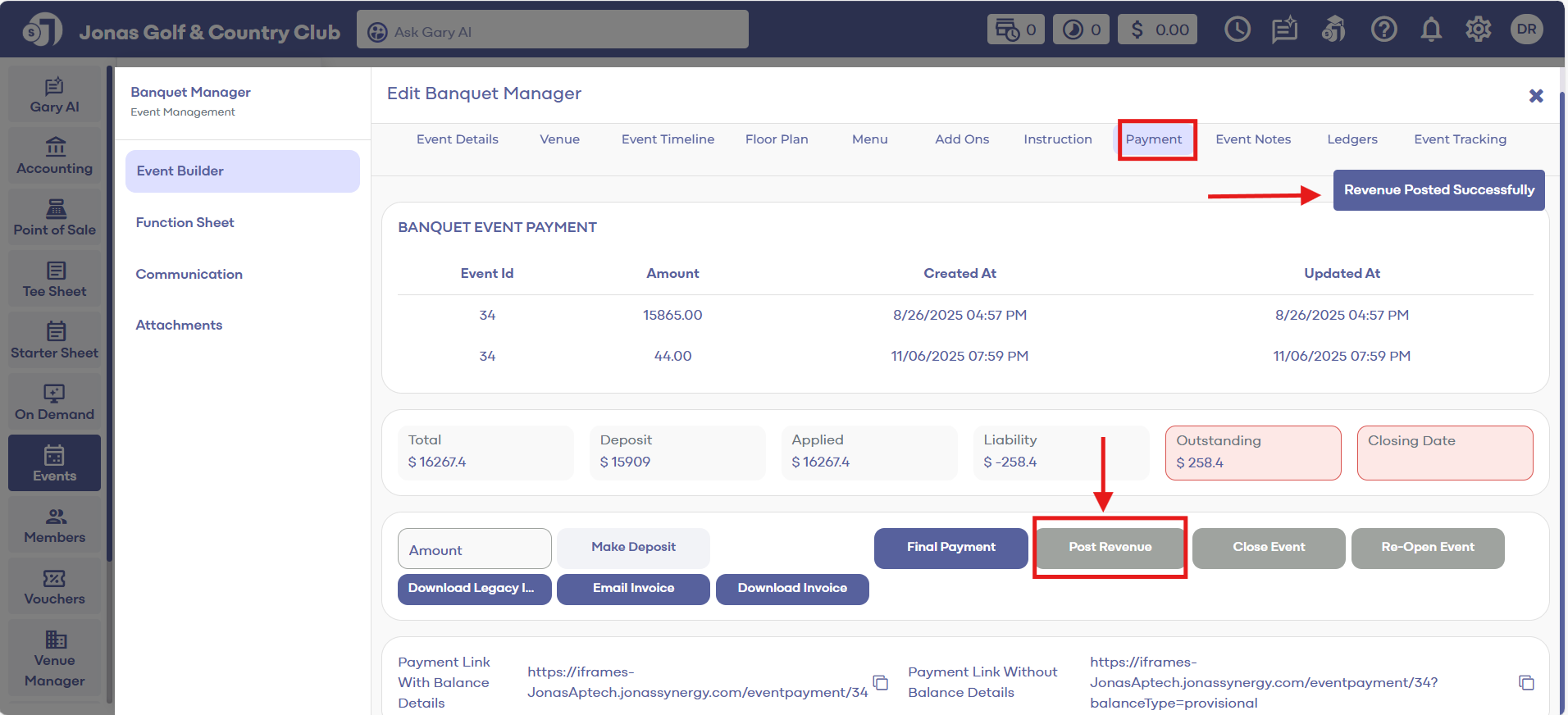The height and width of the screenshot is (715, 1568).
Task: Click the notification bell icon
Action: coord(1431,30)
